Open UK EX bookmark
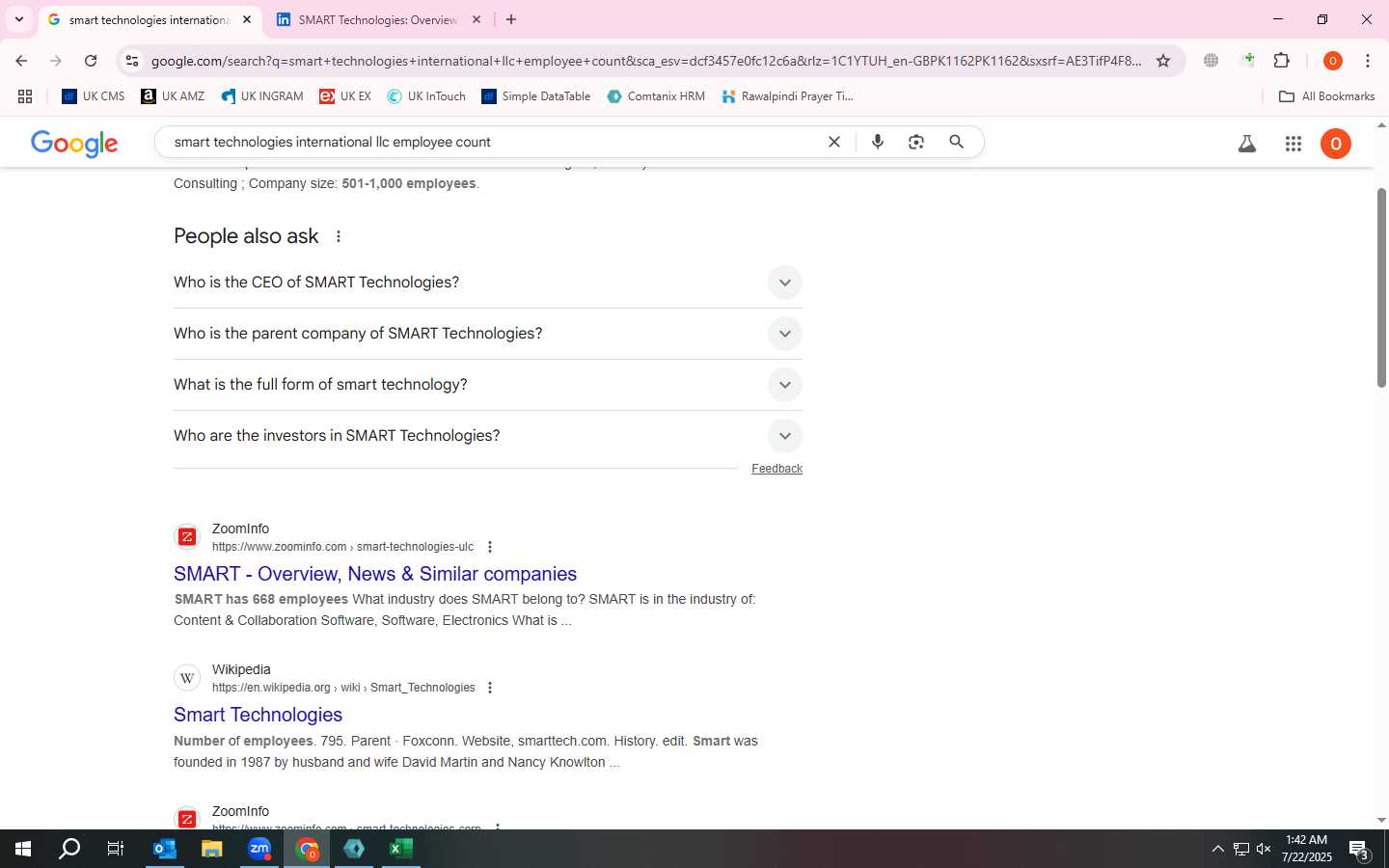 345,96
